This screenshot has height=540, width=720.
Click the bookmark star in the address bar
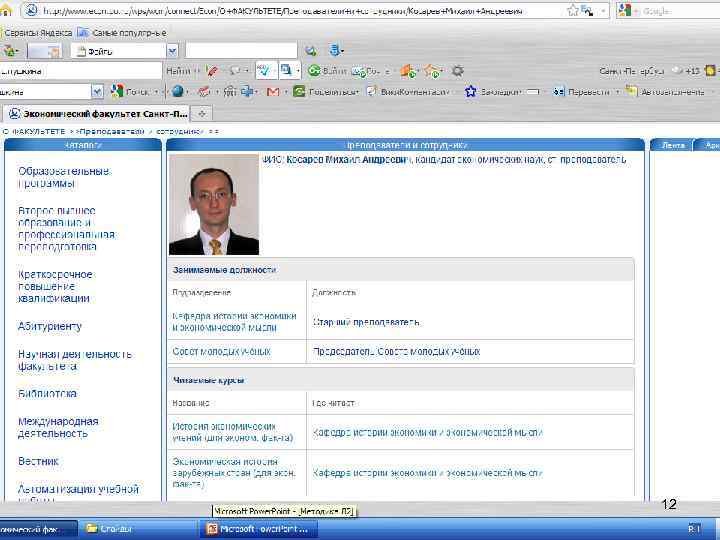pos(573,10)
